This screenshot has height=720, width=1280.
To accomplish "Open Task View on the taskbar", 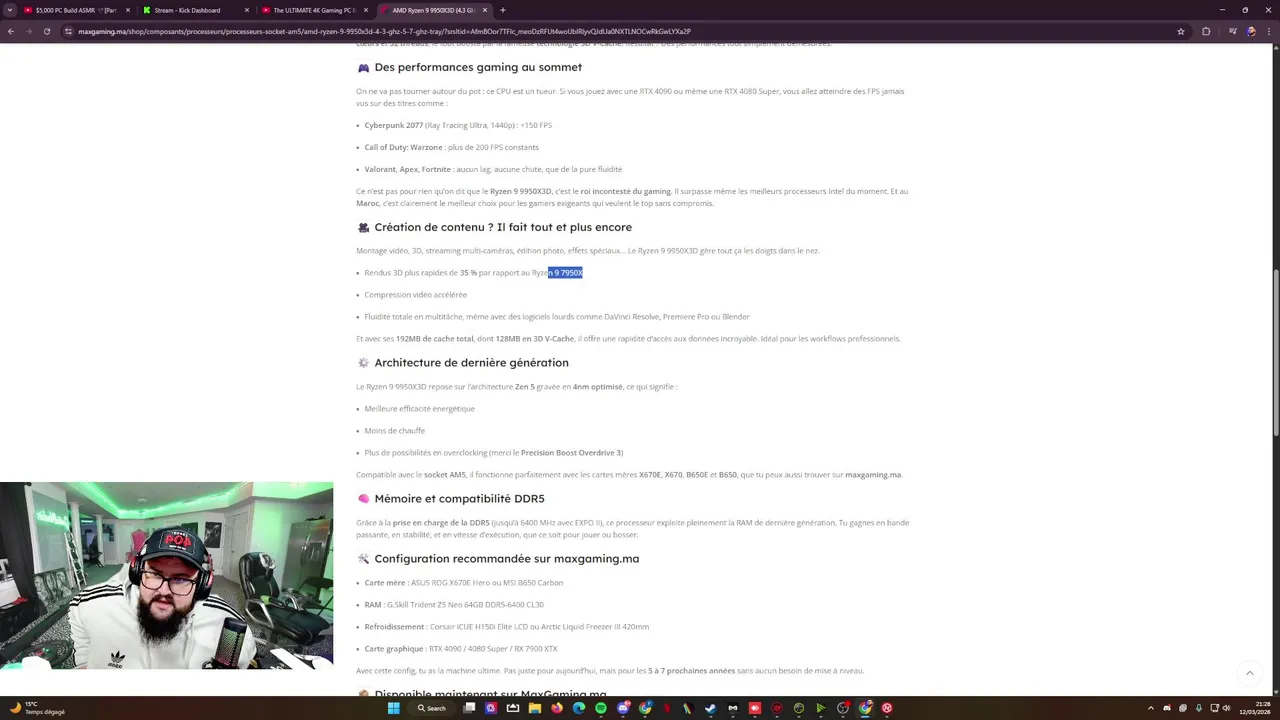I will [x=469, y=708].
